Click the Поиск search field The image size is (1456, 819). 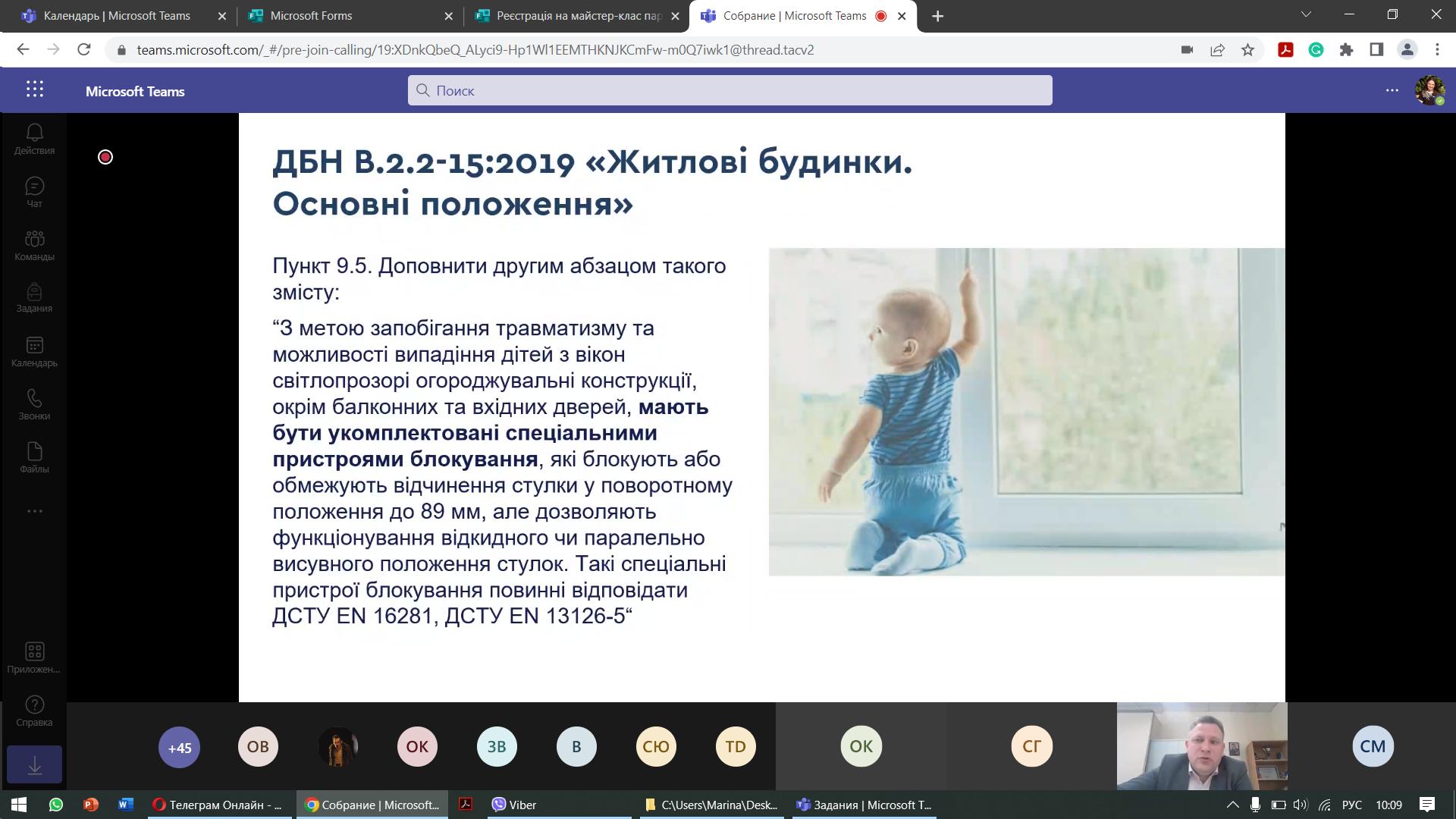(730, 90)
